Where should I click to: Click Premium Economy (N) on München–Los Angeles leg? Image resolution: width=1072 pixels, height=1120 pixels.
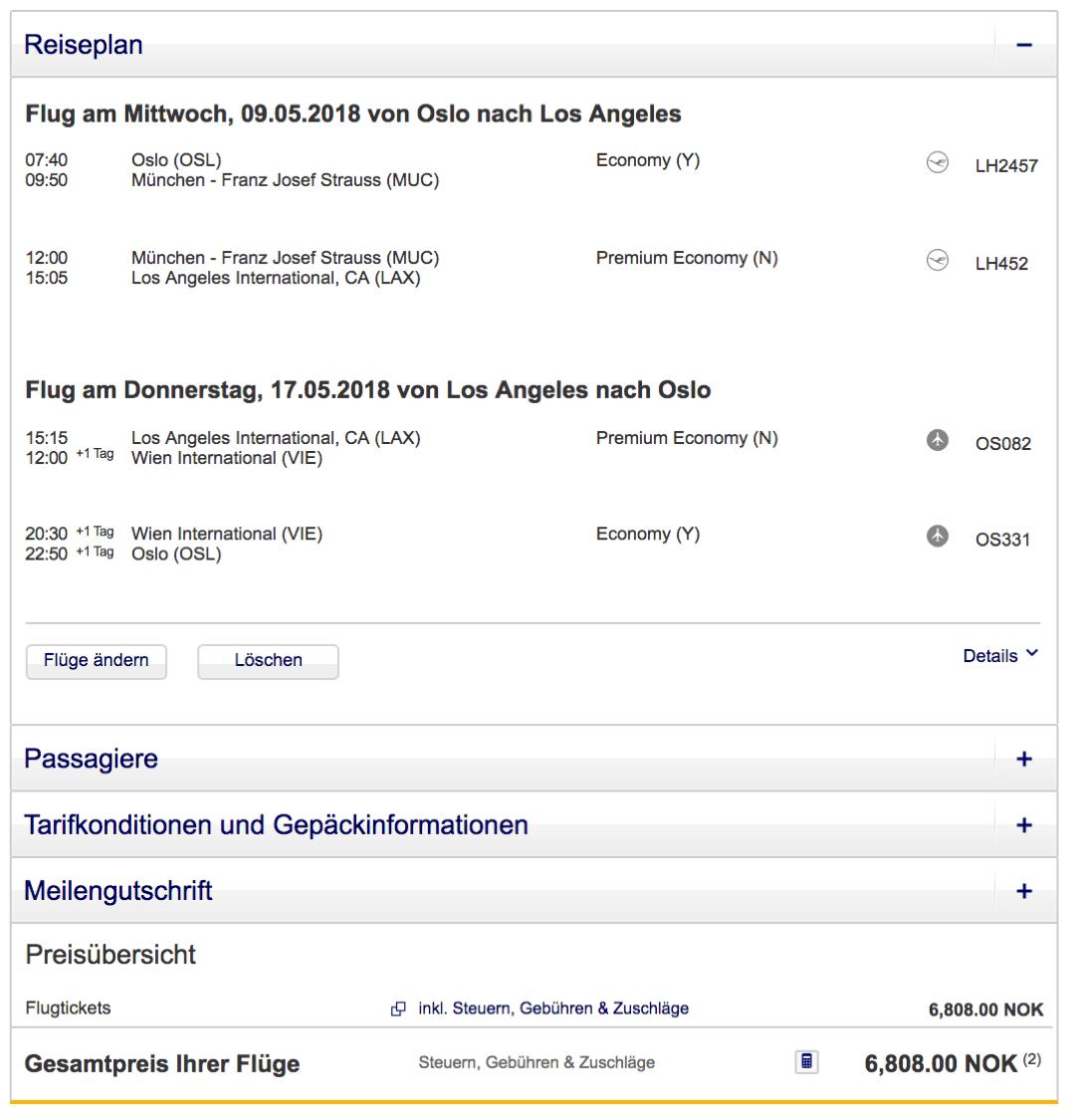point(687,258)
